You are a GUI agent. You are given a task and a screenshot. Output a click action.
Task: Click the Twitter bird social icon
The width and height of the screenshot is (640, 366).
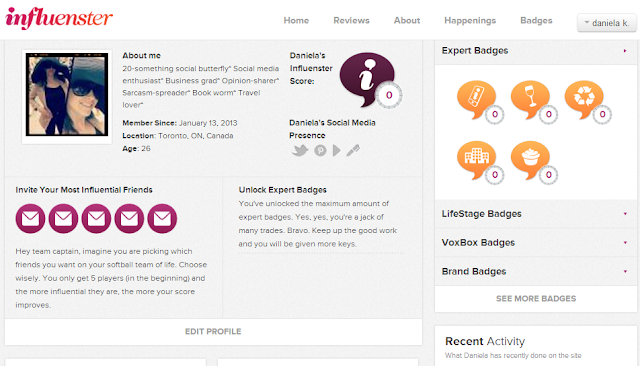pos(300,151)
